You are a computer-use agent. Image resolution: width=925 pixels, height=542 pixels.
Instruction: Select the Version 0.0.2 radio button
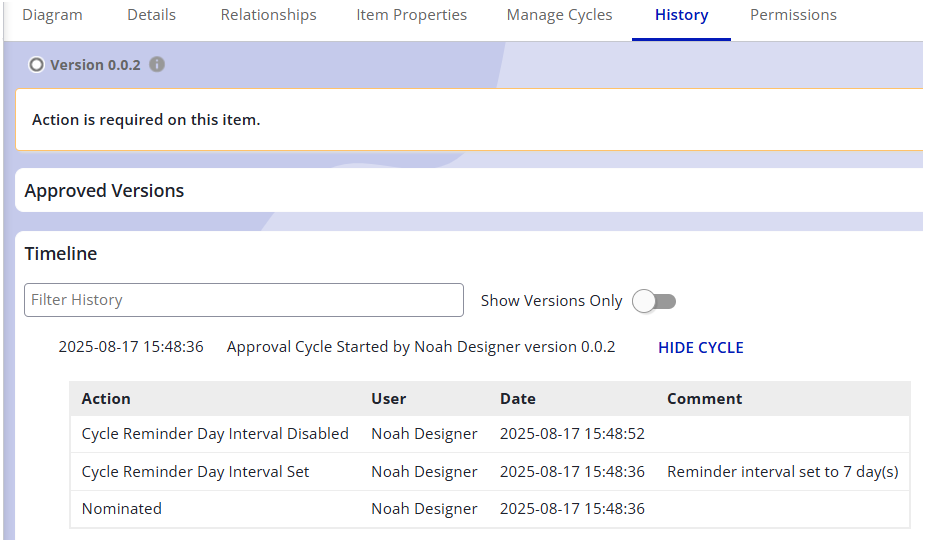click(37, 65)
